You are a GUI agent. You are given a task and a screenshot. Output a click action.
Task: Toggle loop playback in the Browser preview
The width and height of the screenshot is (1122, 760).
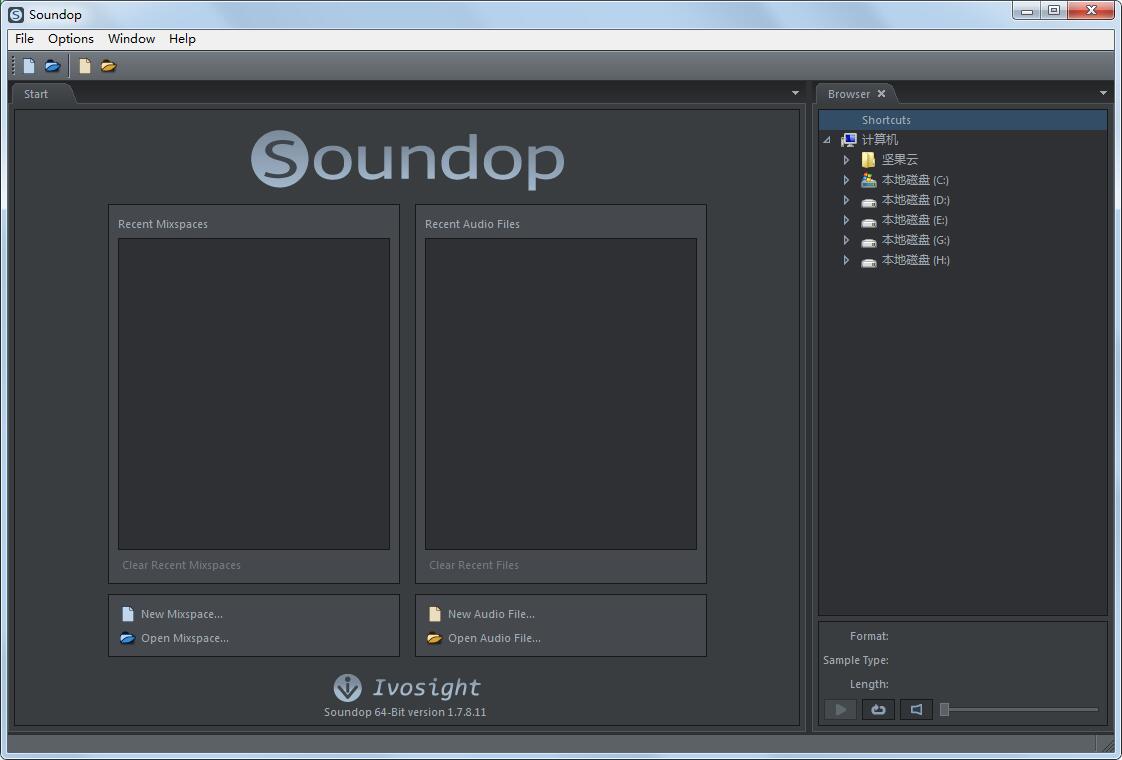[x=878, y=709]
